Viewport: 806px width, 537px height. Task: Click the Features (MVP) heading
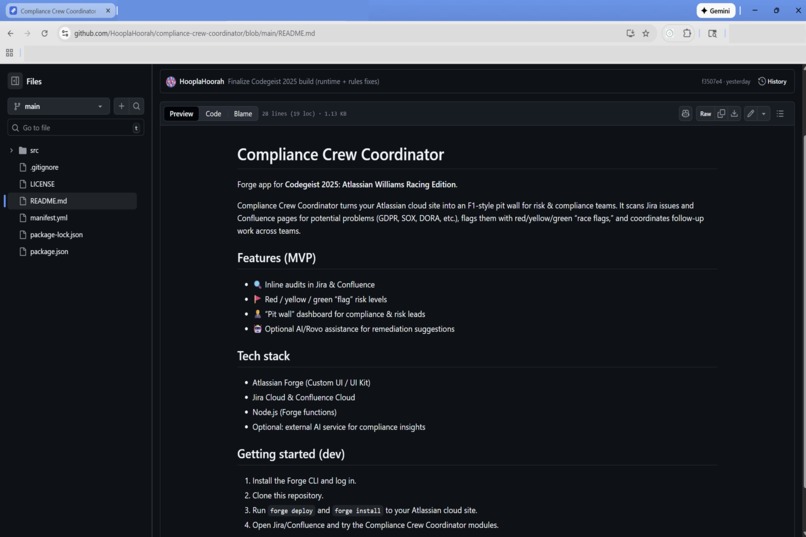[277, 258]
